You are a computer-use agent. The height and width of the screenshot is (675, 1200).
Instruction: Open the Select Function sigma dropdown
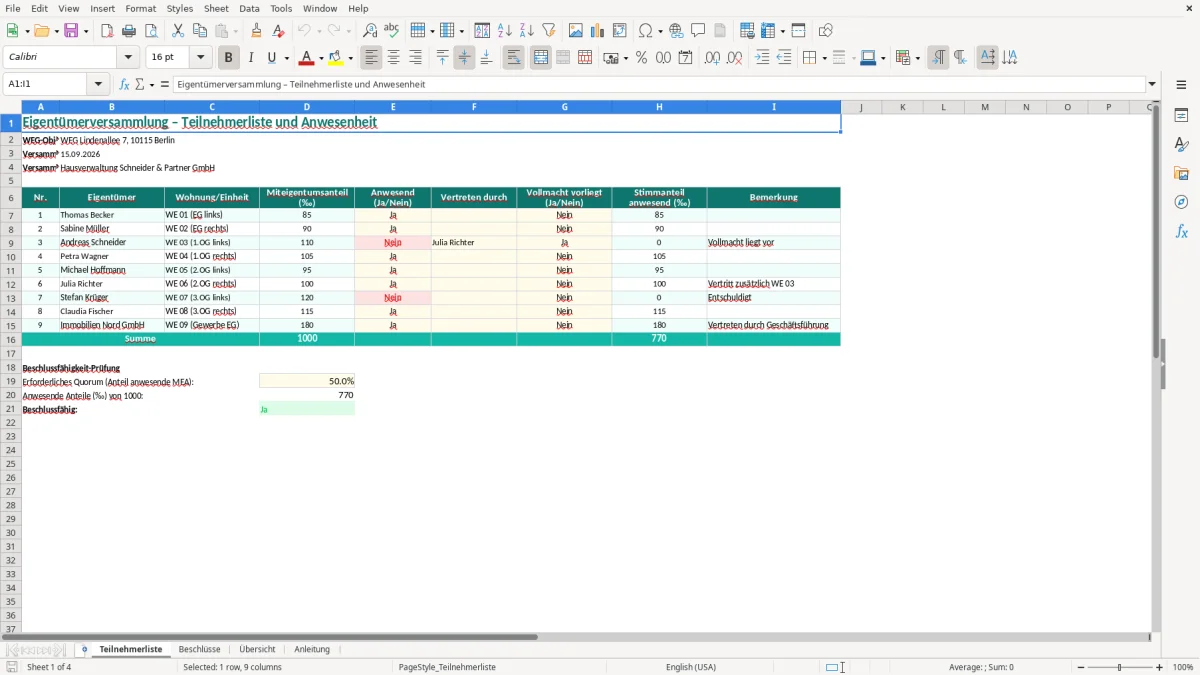[152, 85]
